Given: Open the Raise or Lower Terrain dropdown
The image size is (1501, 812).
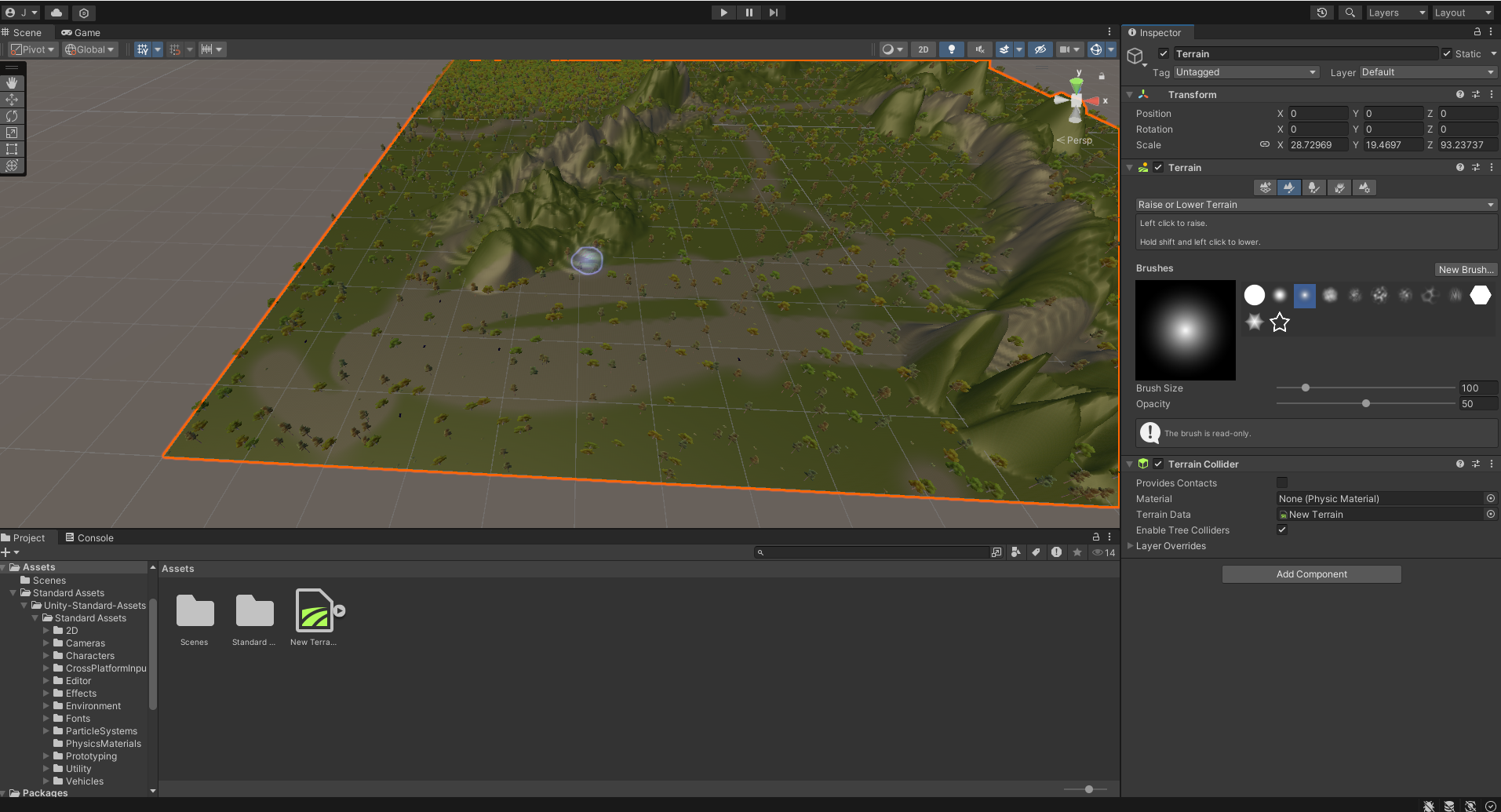Looking at the screenshot, I should pos(1316,205).
